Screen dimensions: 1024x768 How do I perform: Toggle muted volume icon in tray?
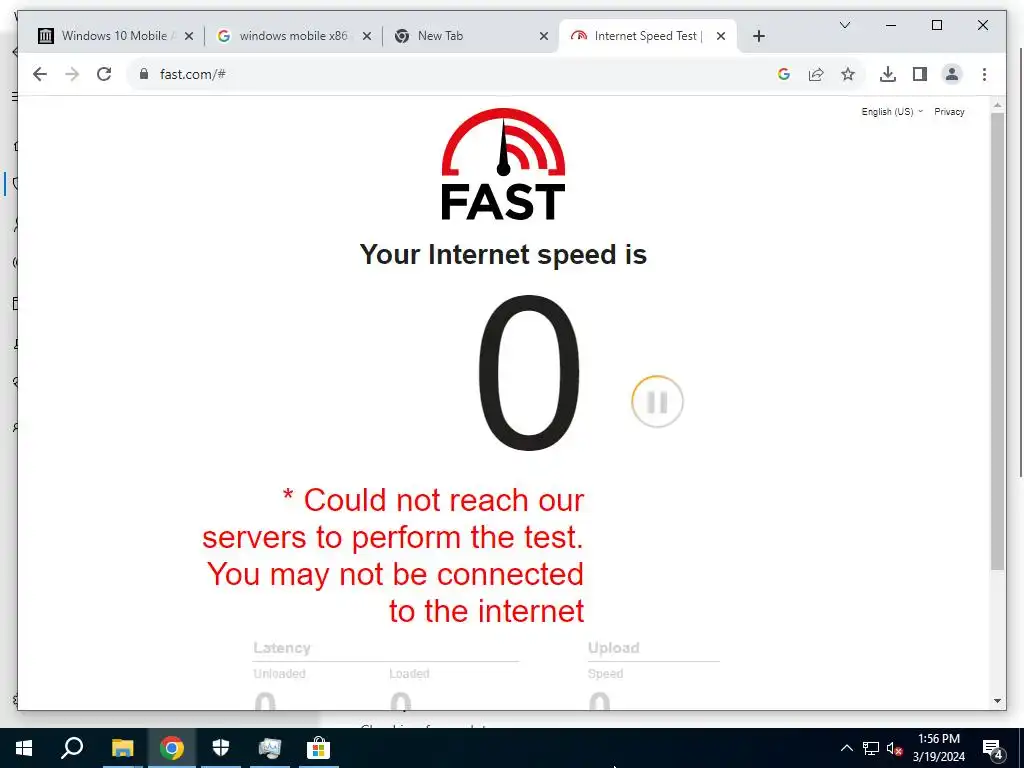pos(895,748)
